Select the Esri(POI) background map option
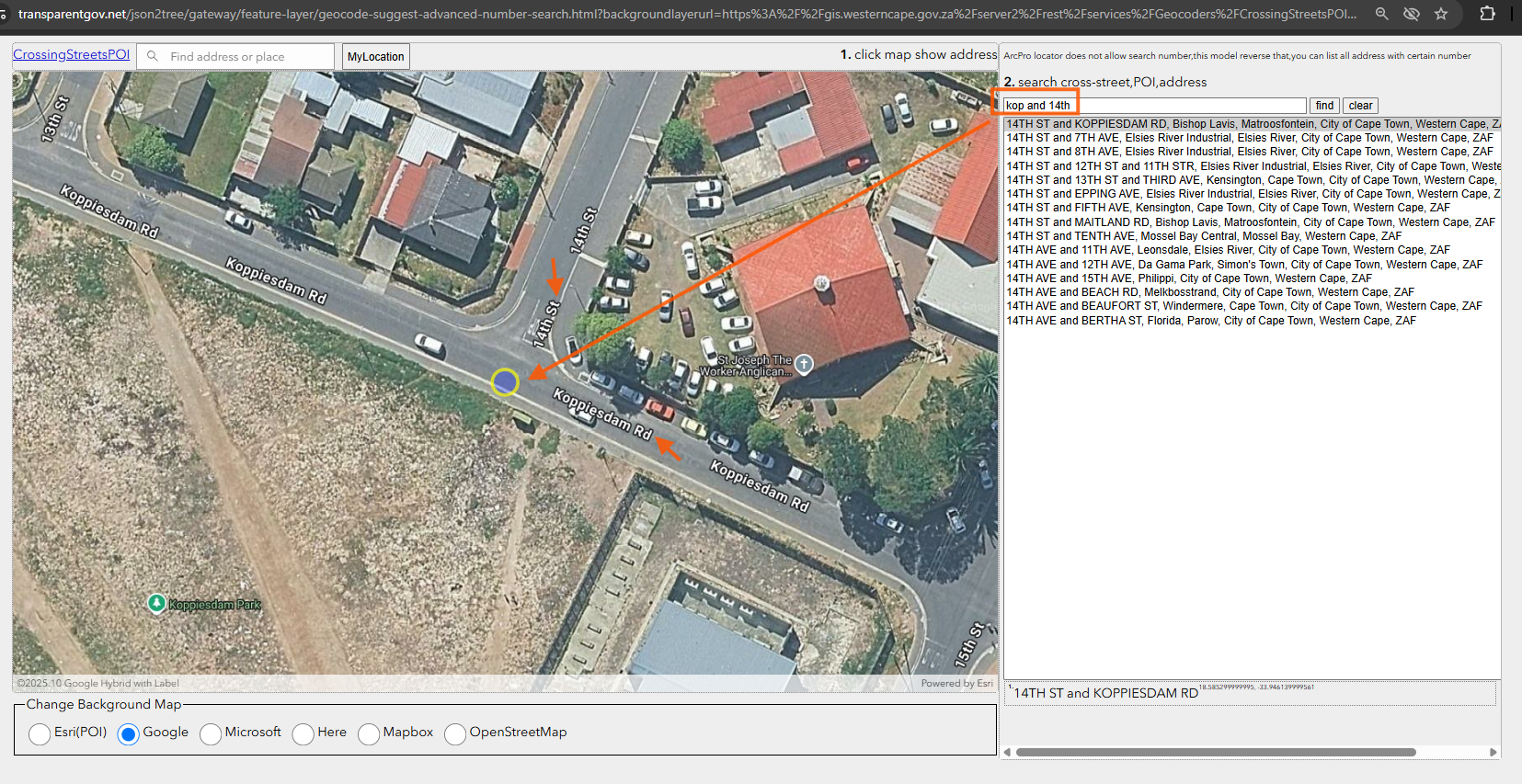This screenshot has width=1522, height=784. 40,733
